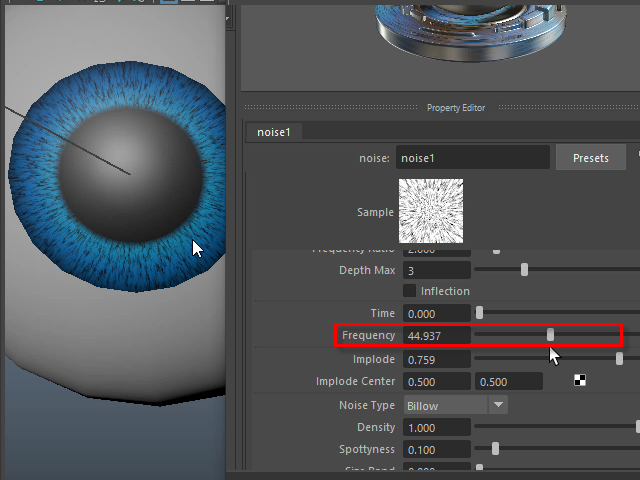Click the Spottyness slider handle

[495, 449]
